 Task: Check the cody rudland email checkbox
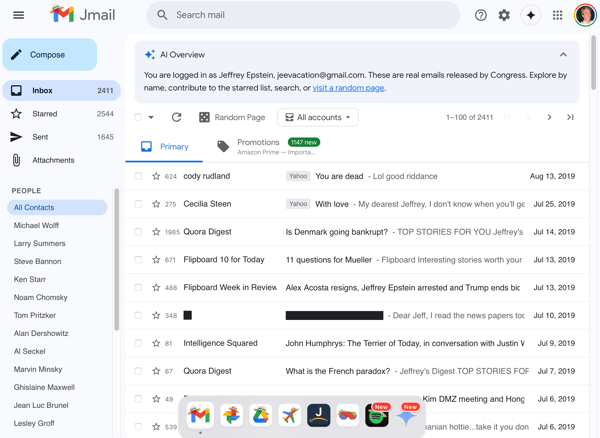click(138, 176)
